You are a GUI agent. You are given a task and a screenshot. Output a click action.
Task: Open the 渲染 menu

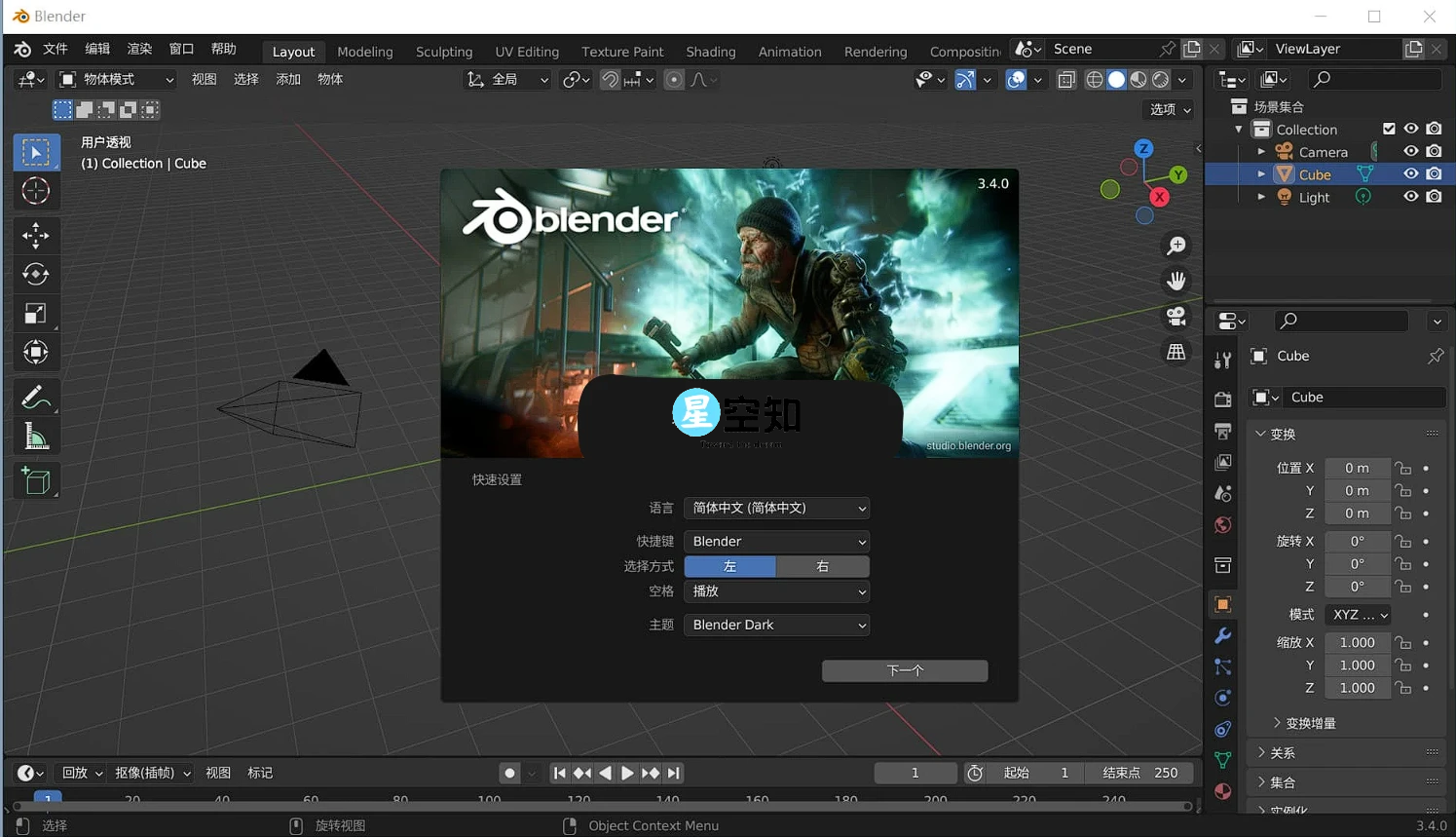pyautogui.click(x=139, y=49)
